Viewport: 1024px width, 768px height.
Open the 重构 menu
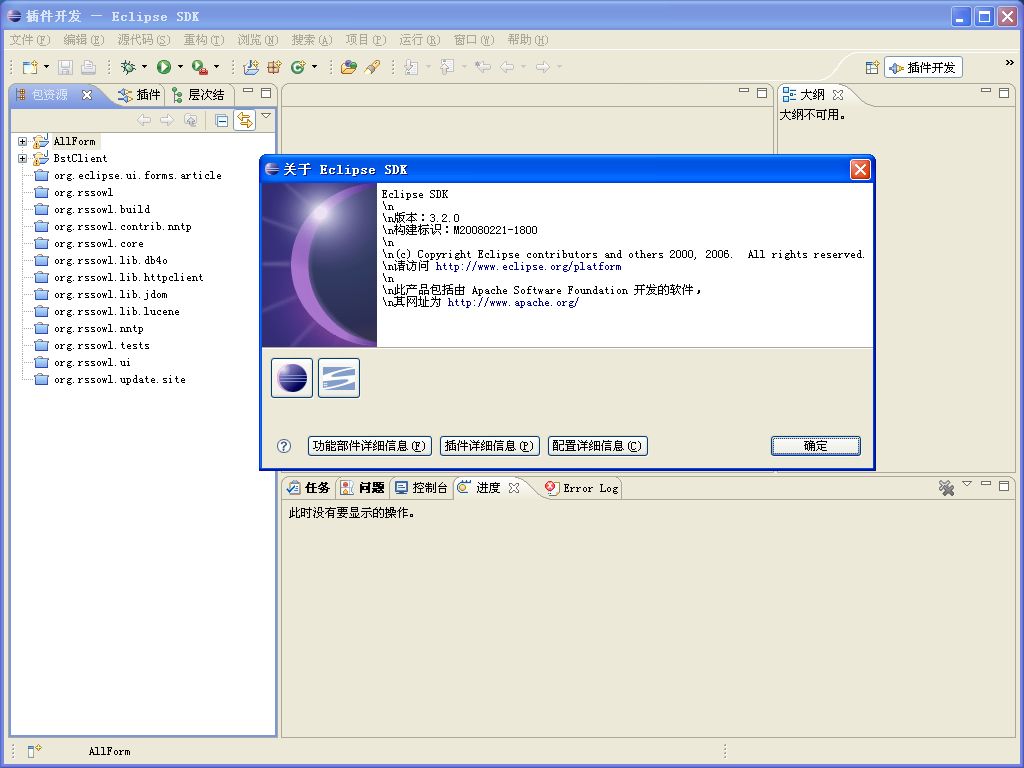[204, 40]
